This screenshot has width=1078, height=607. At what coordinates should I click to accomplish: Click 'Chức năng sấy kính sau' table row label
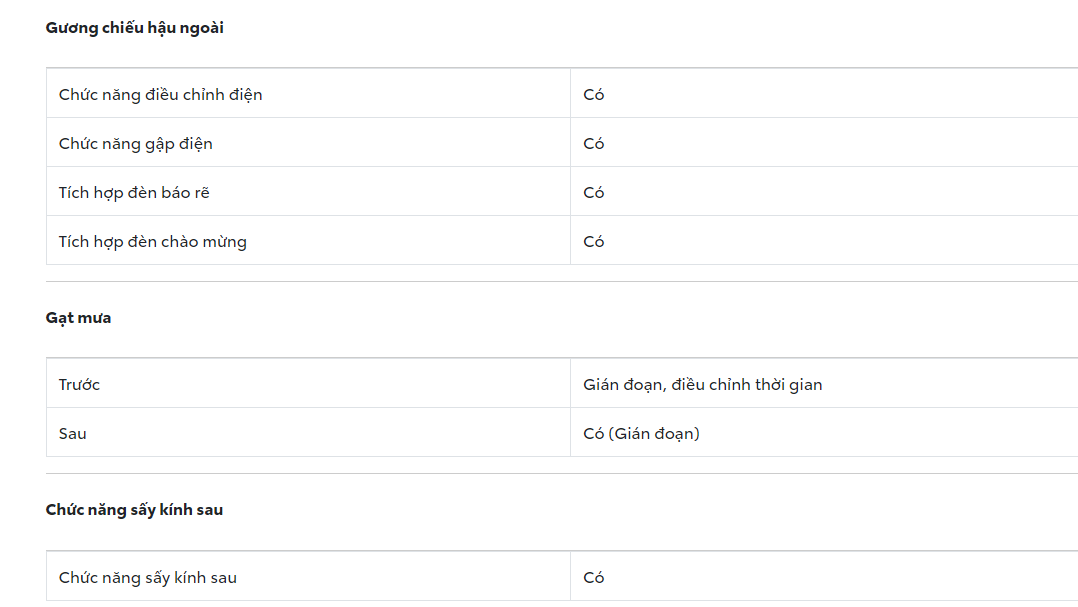(x=147, y=578)
